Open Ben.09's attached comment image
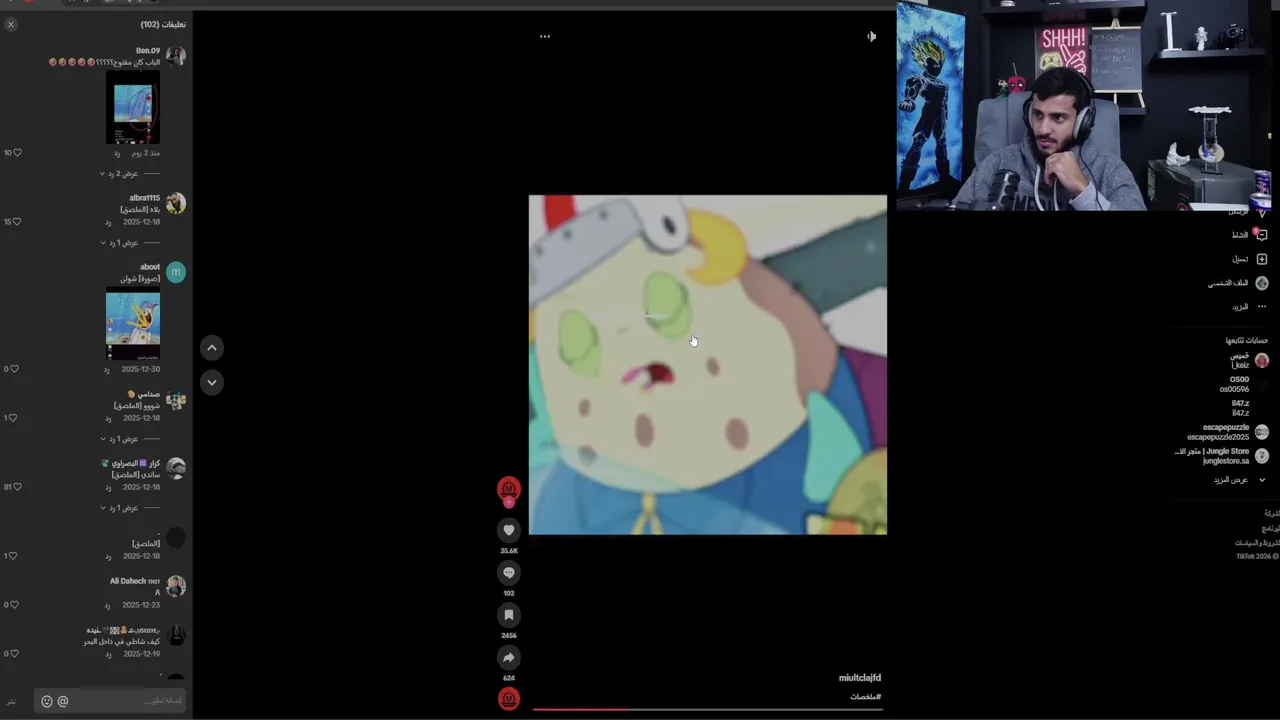Screen dimensions: 1280x720 [x=133, y=107]
